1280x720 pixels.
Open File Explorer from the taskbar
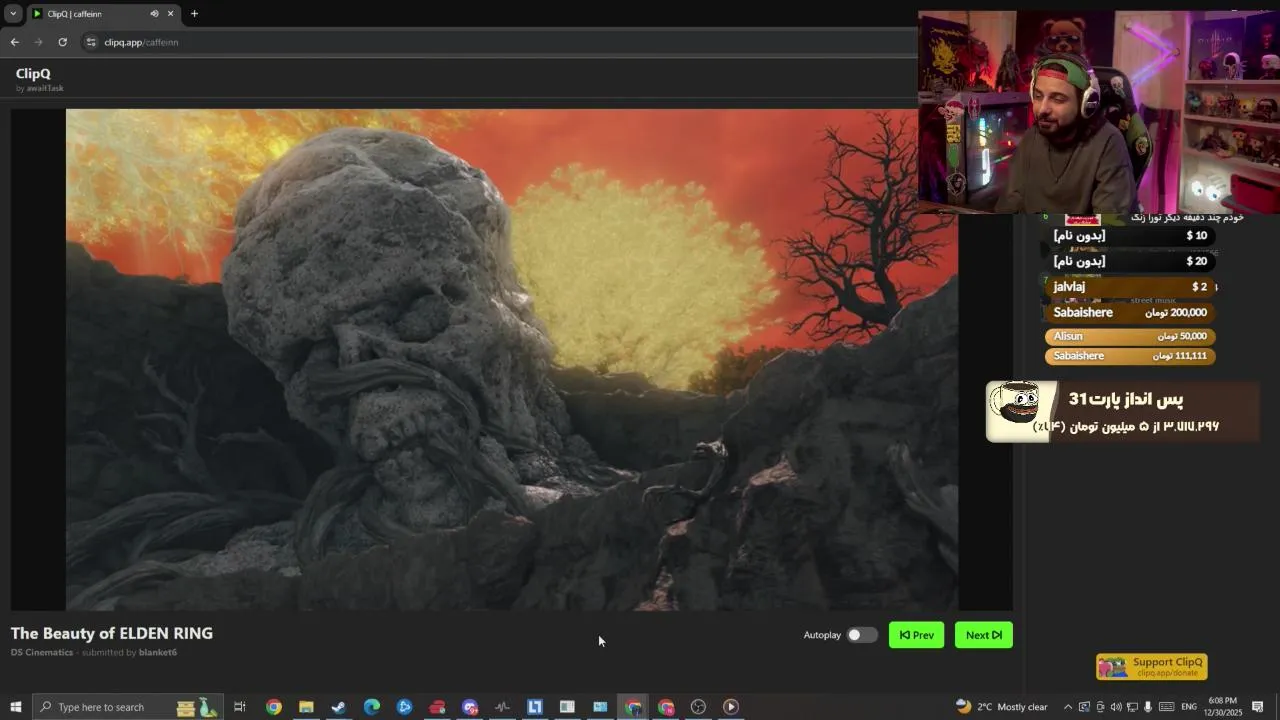[306, 707]
